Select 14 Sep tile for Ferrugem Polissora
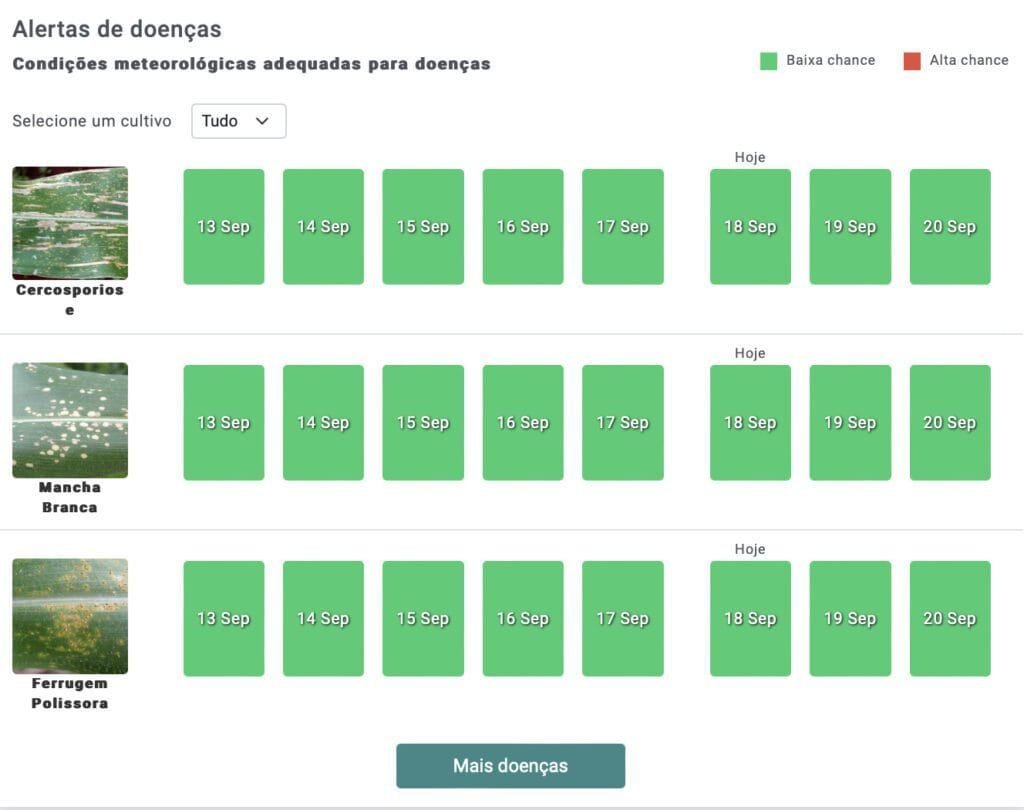Viewport: 1024px width, 810px height. [323, 619]
